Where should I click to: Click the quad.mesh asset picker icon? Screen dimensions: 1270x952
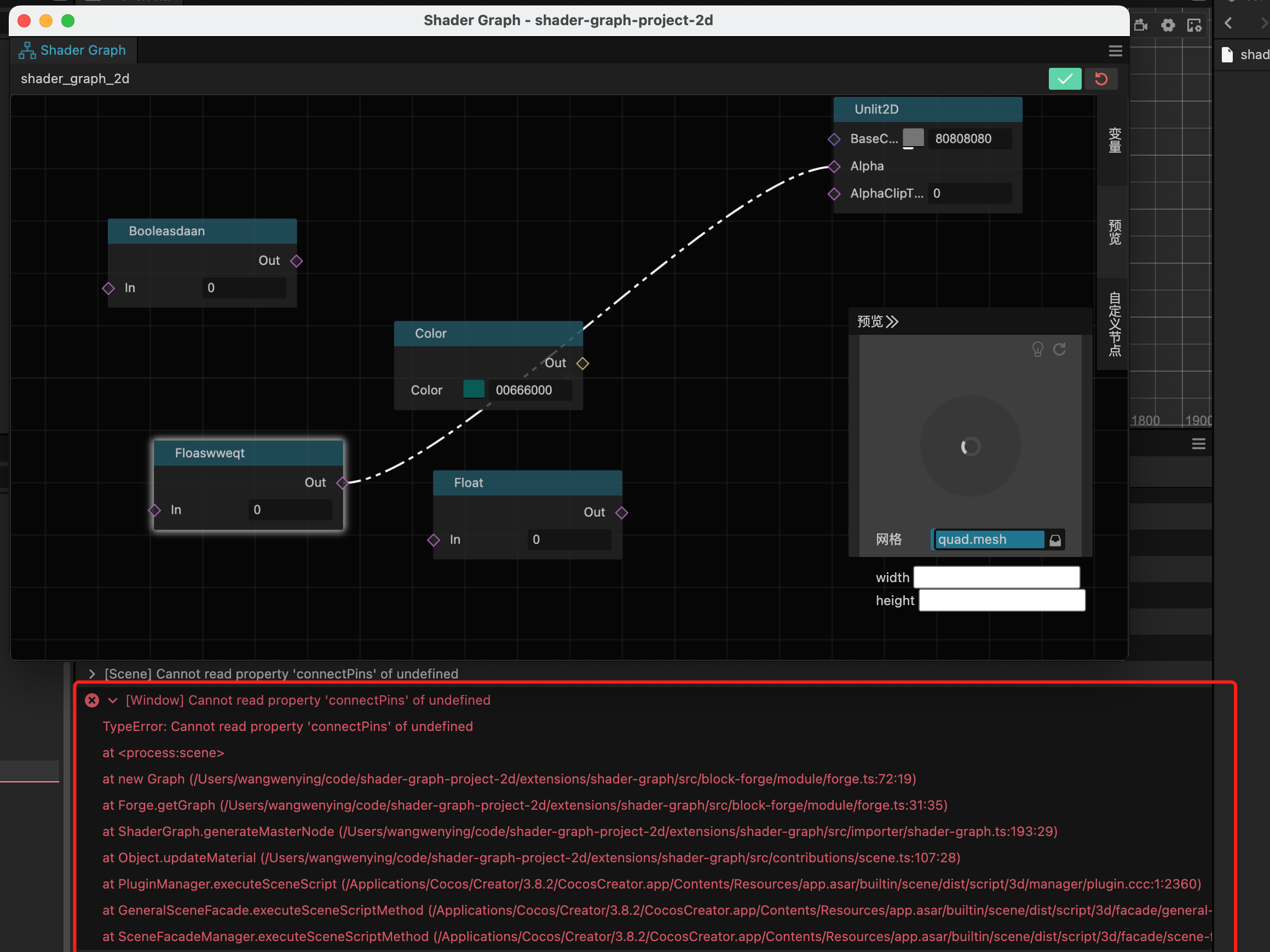point(1055,540)
